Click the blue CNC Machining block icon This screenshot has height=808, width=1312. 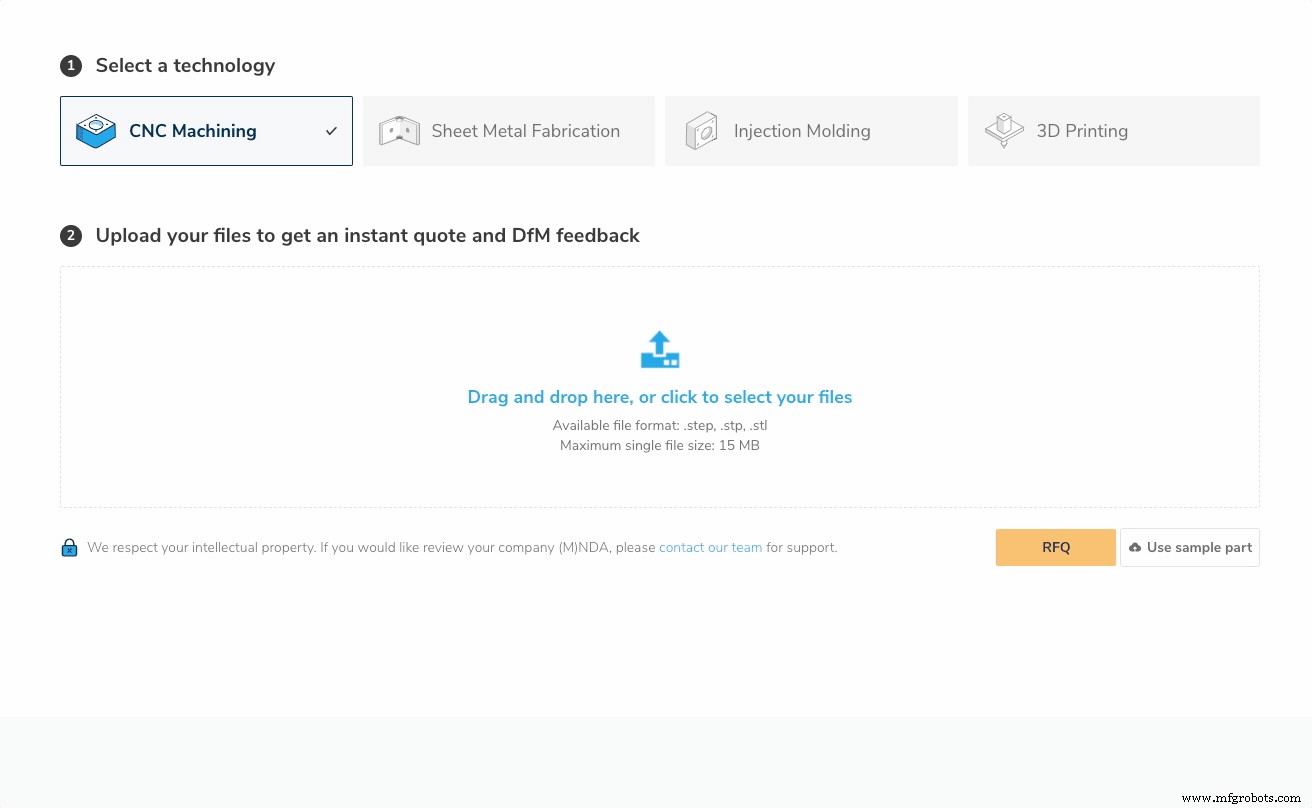[96, 131]
